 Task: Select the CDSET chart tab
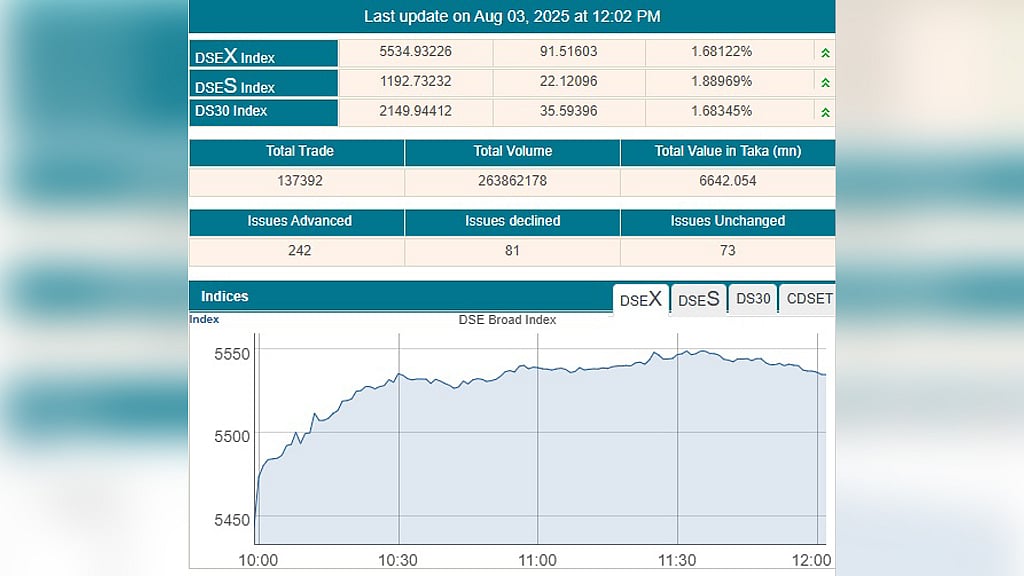tap(808, 299)
